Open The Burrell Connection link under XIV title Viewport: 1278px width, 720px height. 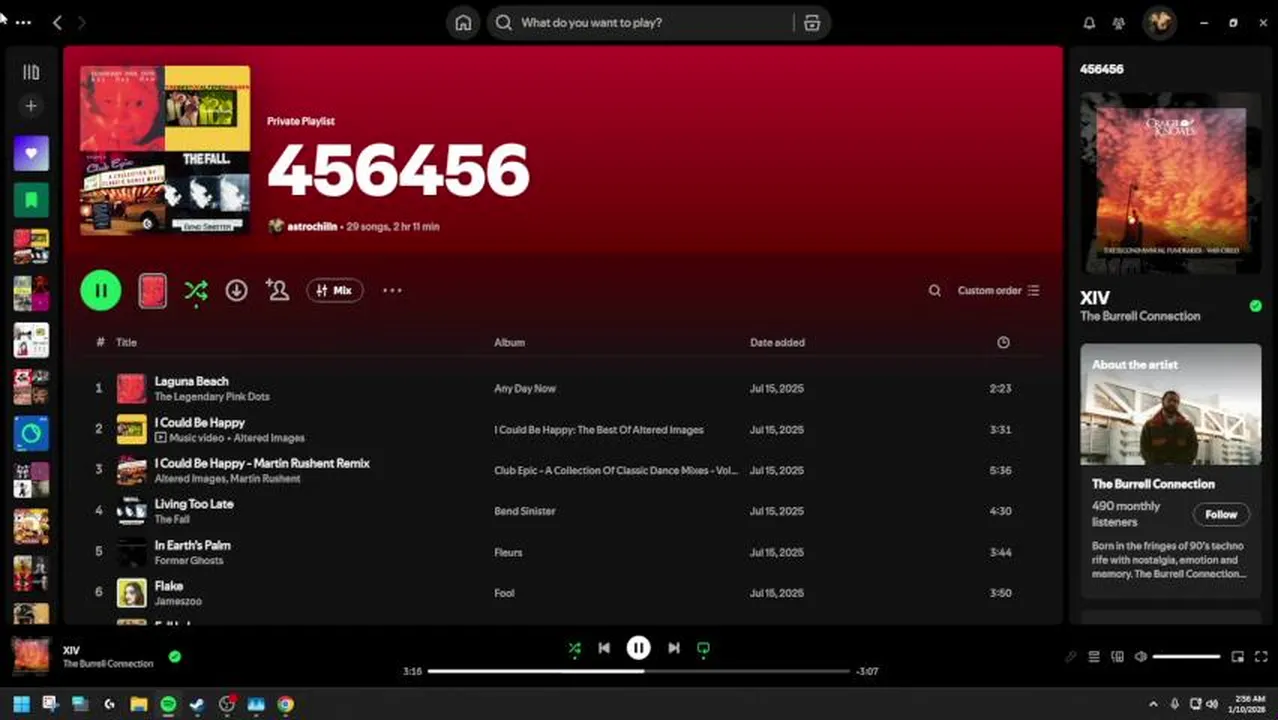pyautogui.click(x=1140, y=316)
